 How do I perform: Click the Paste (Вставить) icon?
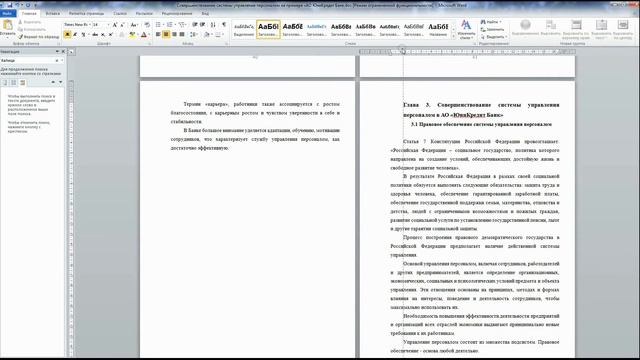(x=8, y=24)
